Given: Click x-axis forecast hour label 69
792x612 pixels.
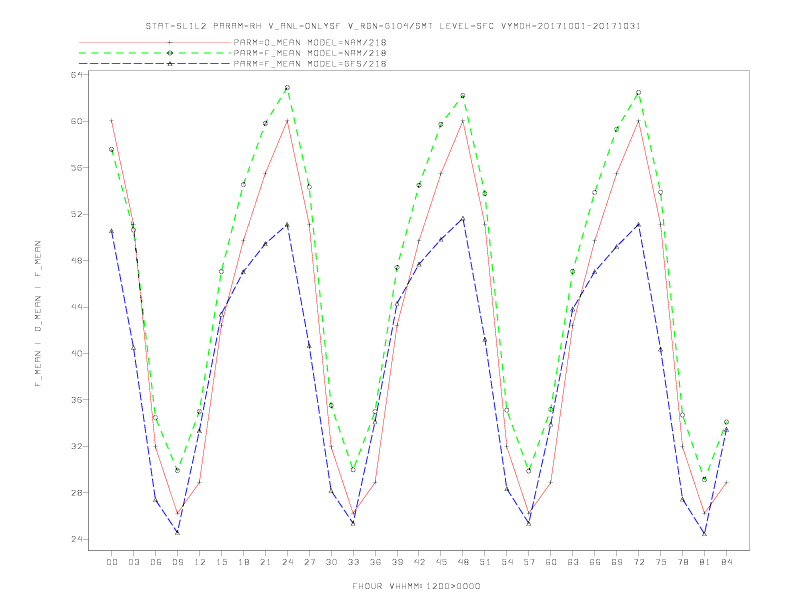Looking at the screenshot, I should click(x=617, y=562).
